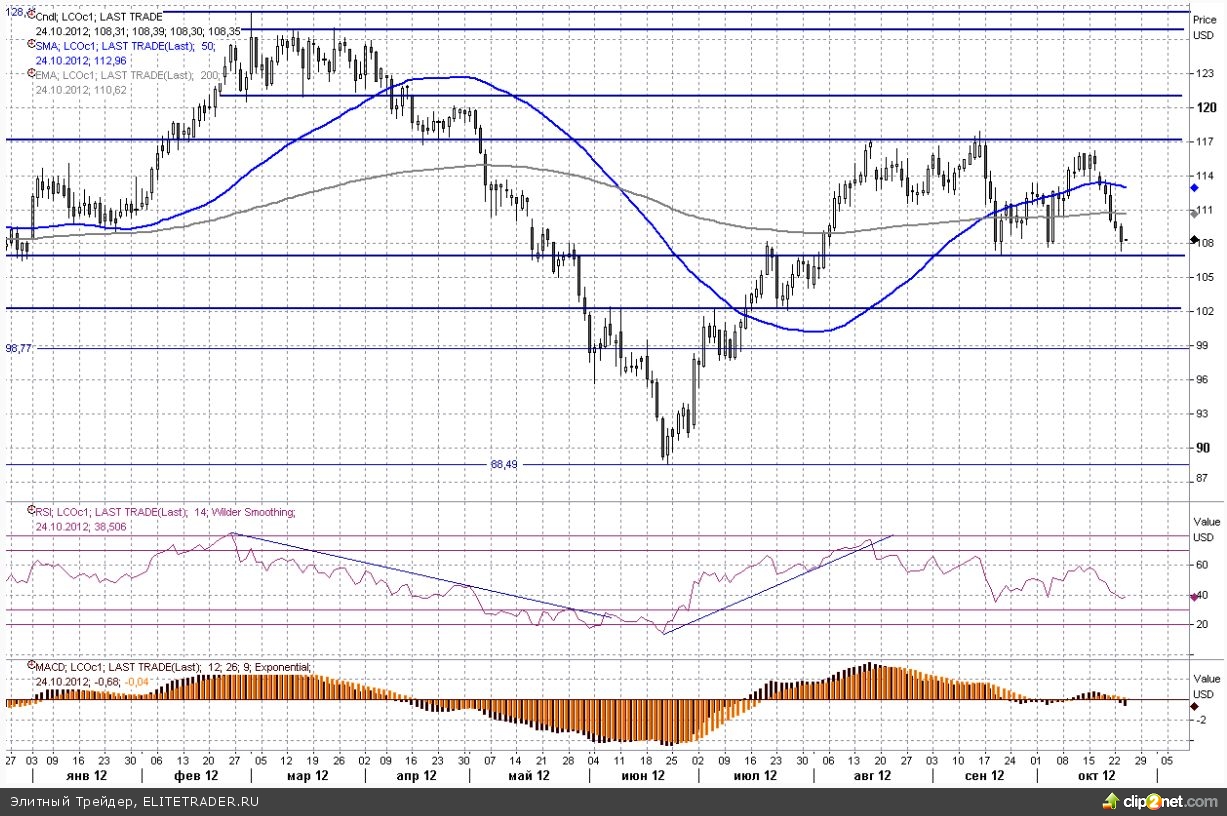Click the EMA 200 legend icon
Viewport: 1227px width, 816px height.
click(x=31, y=75)
